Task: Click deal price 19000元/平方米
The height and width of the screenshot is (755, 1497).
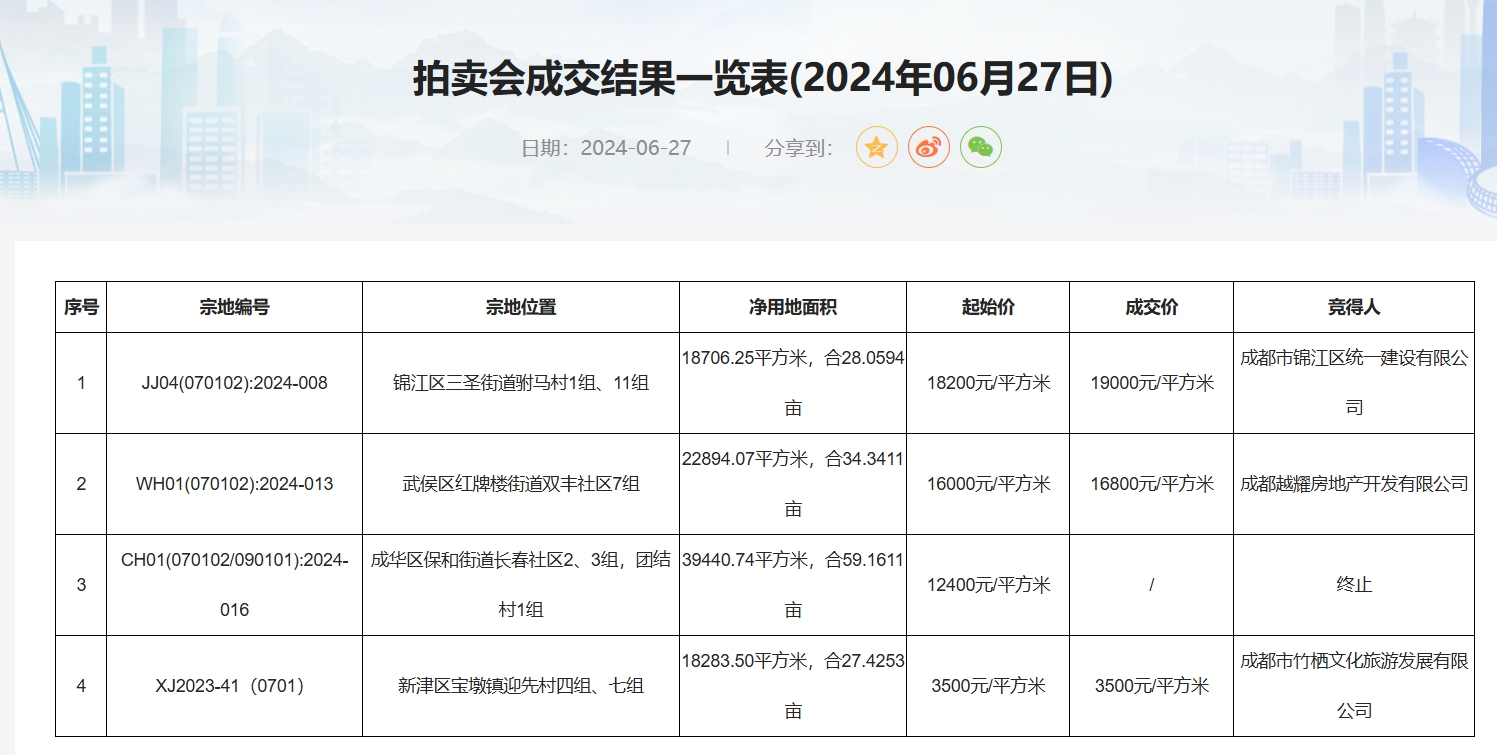Action: pyautogui.click(x=1152, y=383)
